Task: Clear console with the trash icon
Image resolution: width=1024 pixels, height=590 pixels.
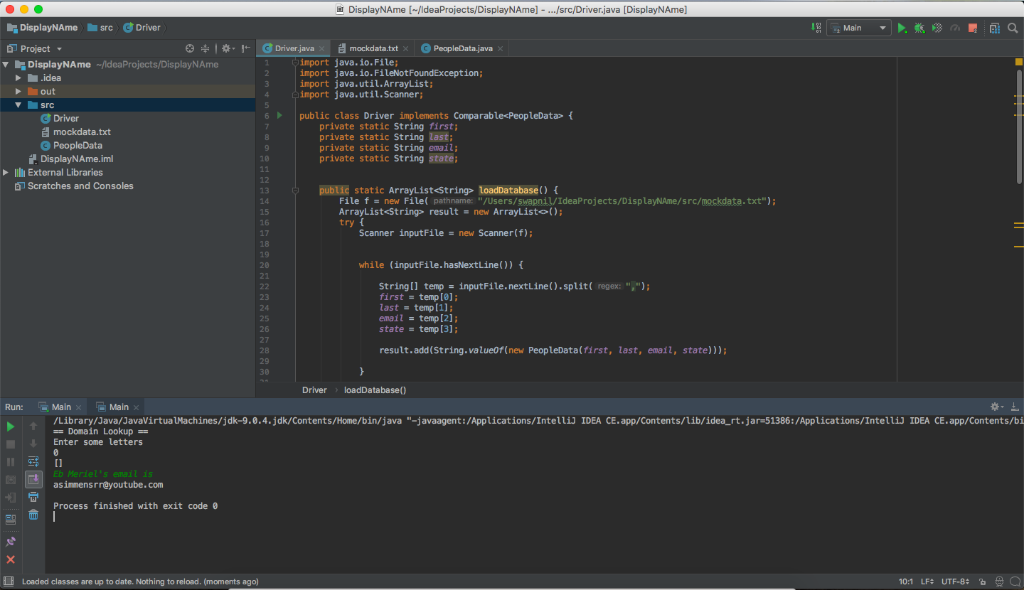Action: 33,515
